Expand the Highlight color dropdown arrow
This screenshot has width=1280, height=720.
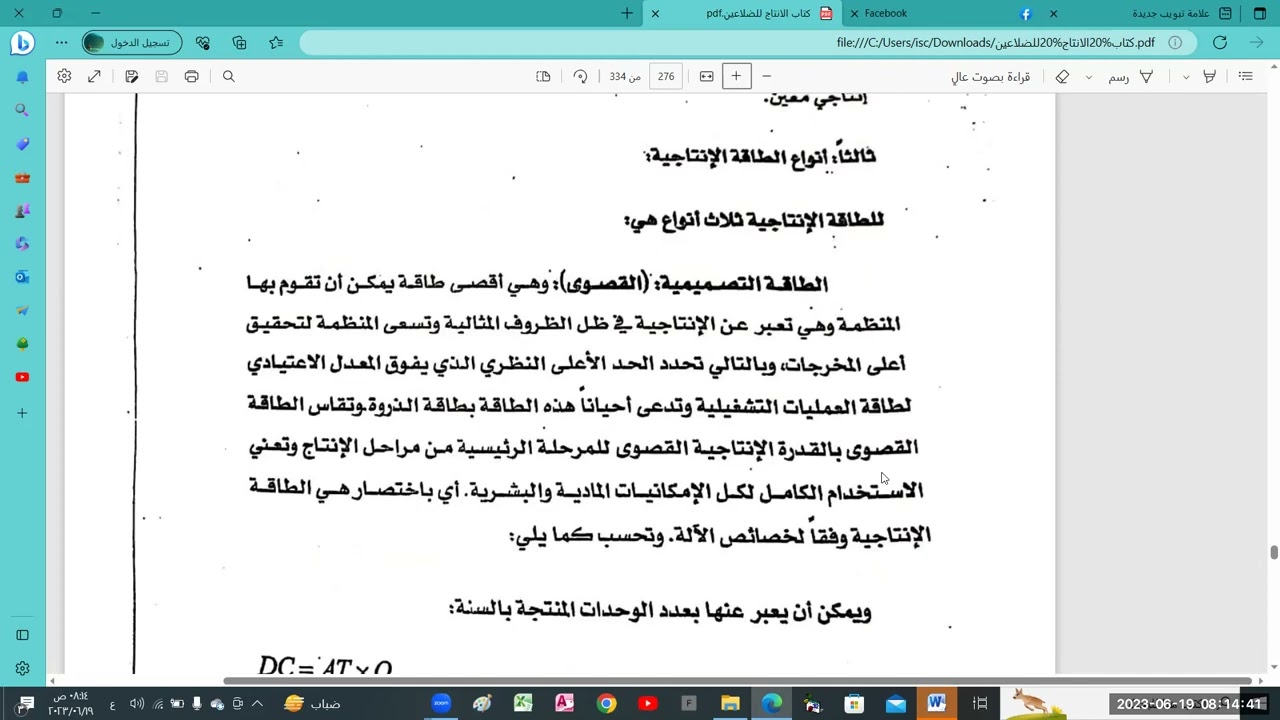point(1185,77)
